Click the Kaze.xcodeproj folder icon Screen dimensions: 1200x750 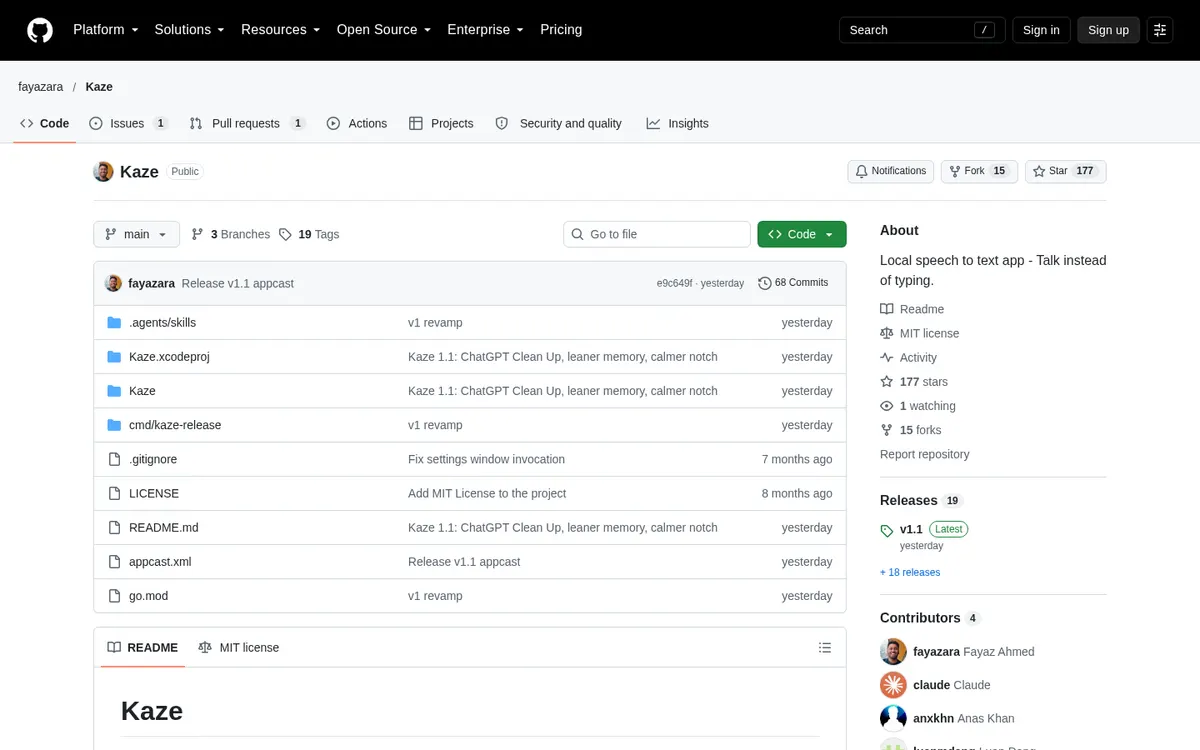click(114, 357)
